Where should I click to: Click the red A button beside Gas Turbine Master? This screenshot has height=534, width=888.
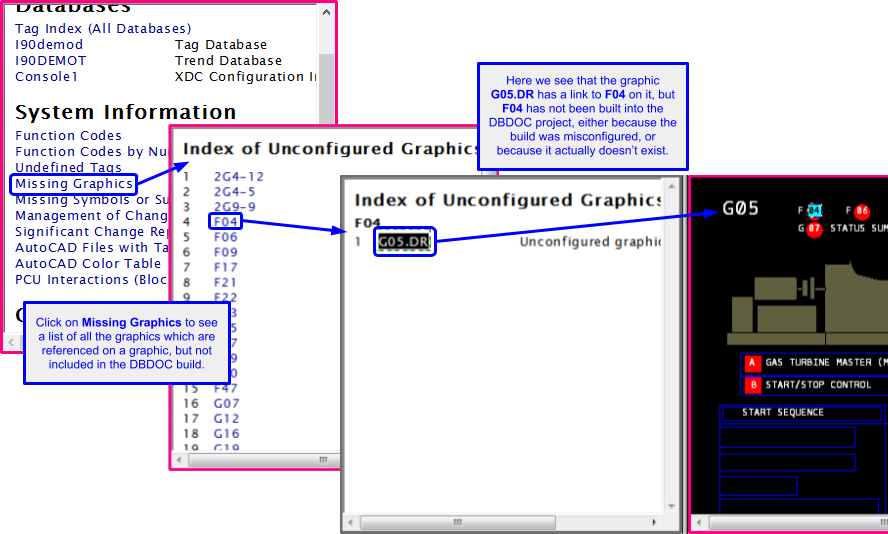coord(750,363)
